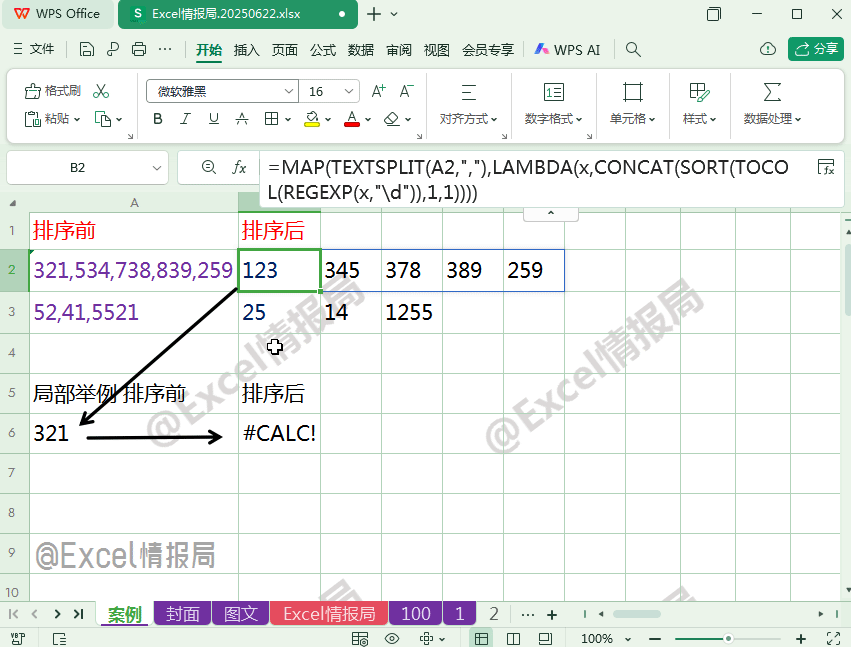This screenshot has height=647, width=851.
Task: Click the Cut scissors icon
Action: click(x=100, y=91)
